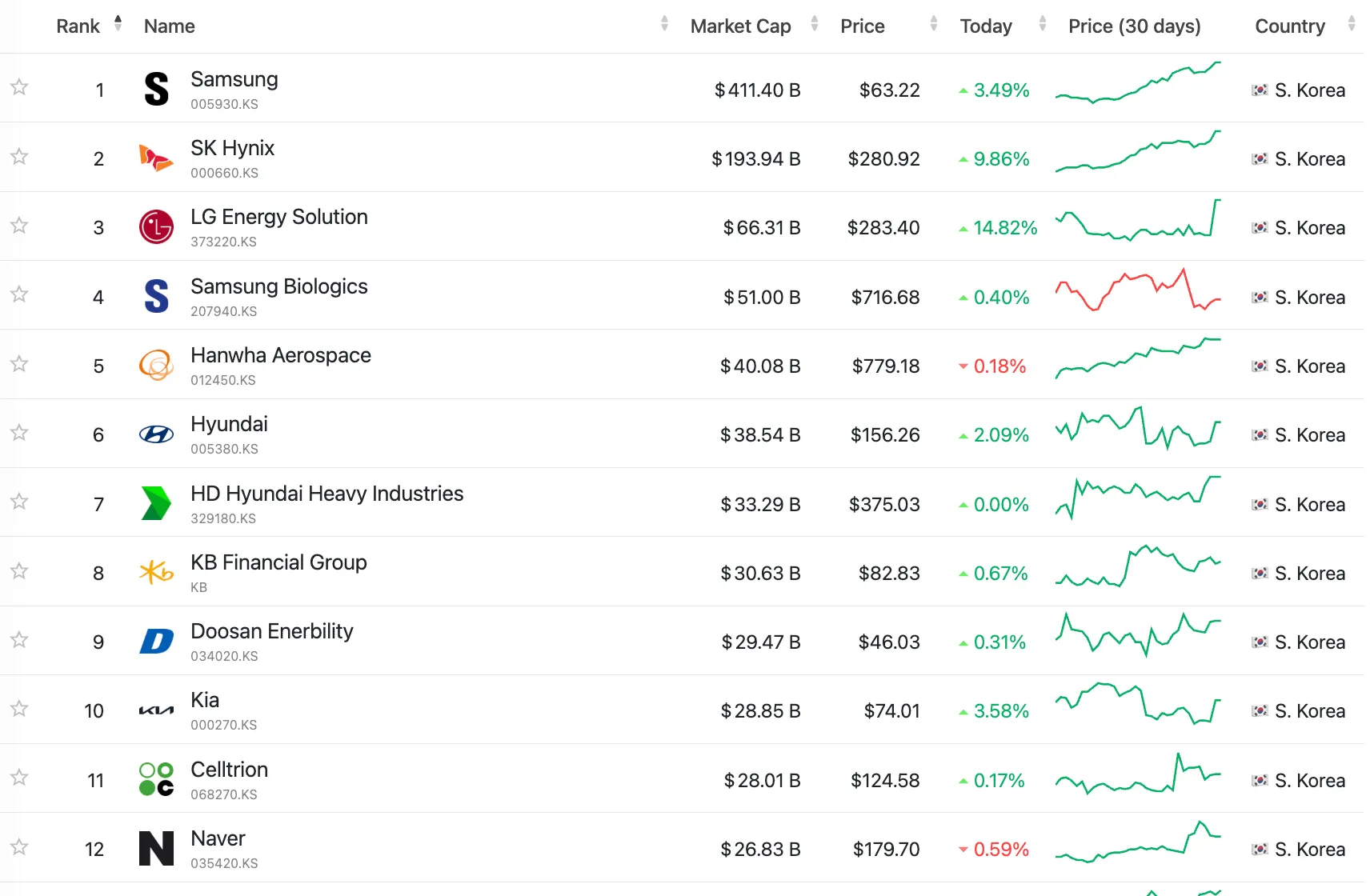The width and height of the screenshot is (1370, 896).
Task: Click the Doosan Enerbility logo icon
Action: point(156,642)
